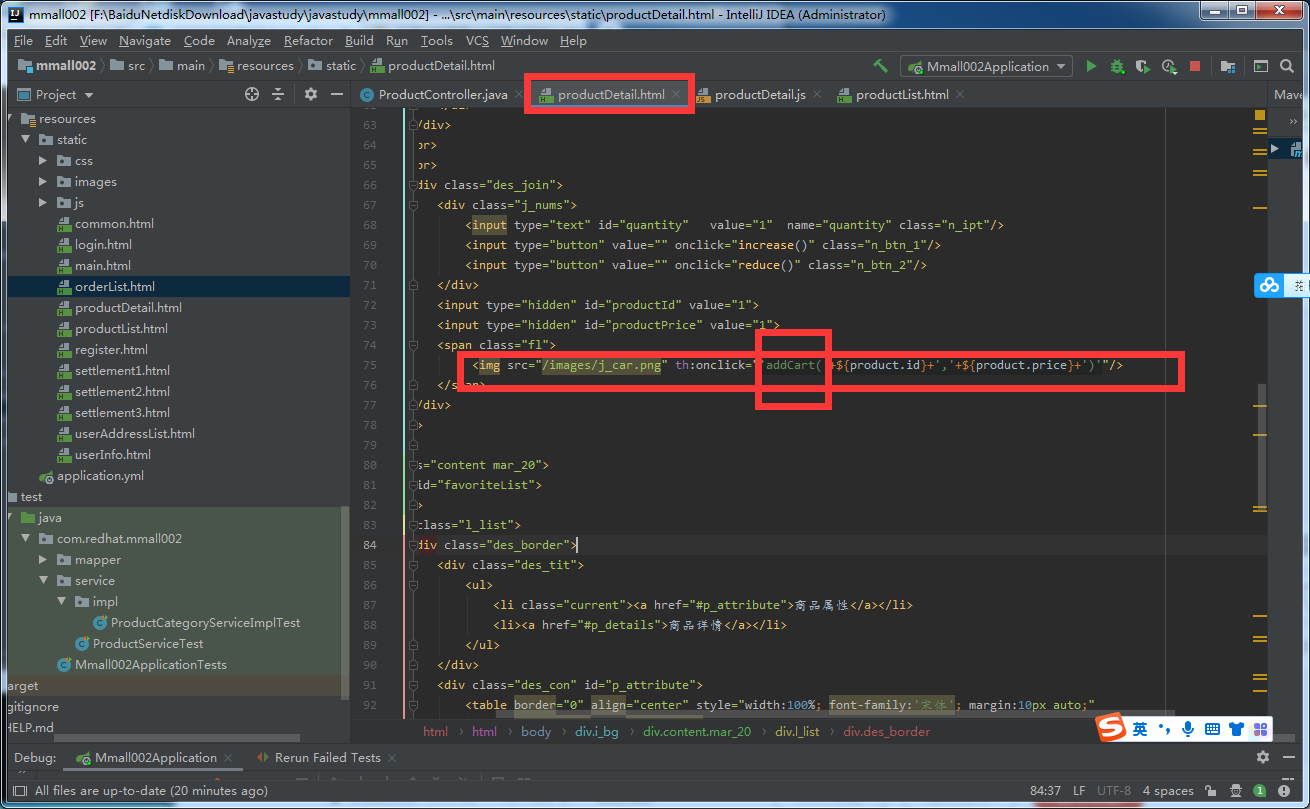Image resolution: width=1310 pixels, height=809 pixels.
Task: Switch to productDetail.js tab
Action: pyautogui.click(x=760, y=95)
